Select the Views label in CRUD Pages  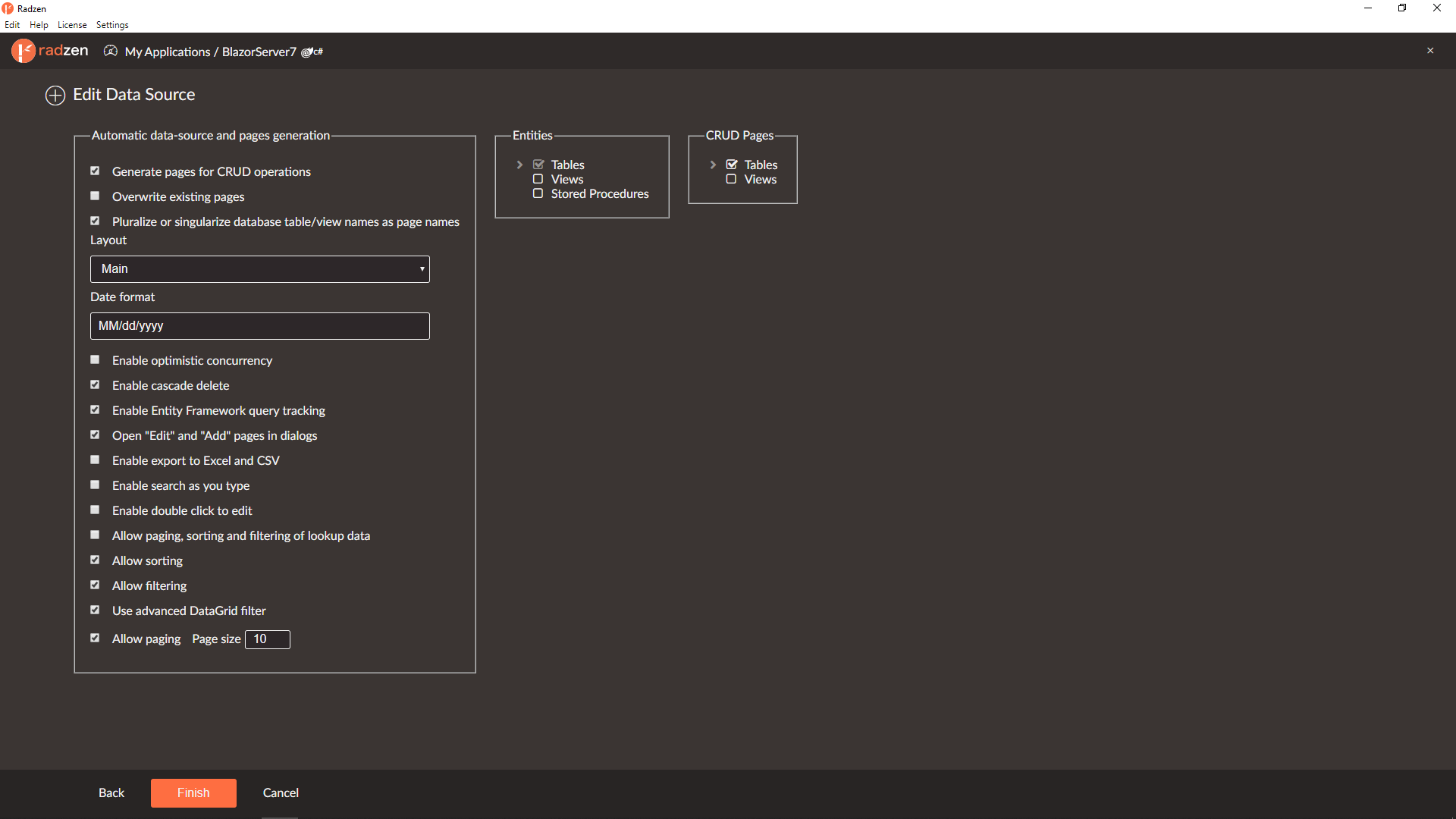coord(761,179)
